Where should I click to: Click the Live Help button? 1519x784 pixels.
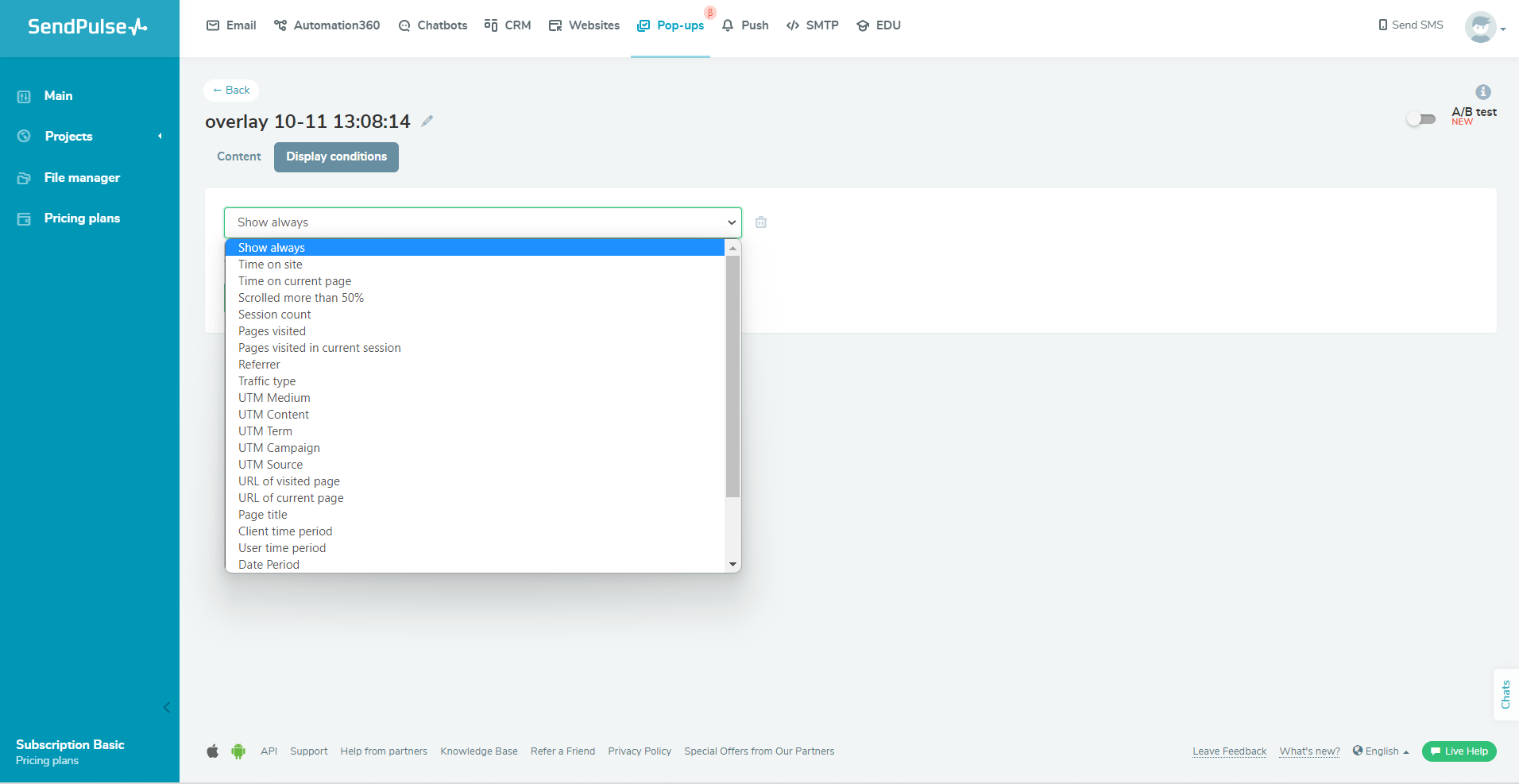click(x=1459, y=751)
